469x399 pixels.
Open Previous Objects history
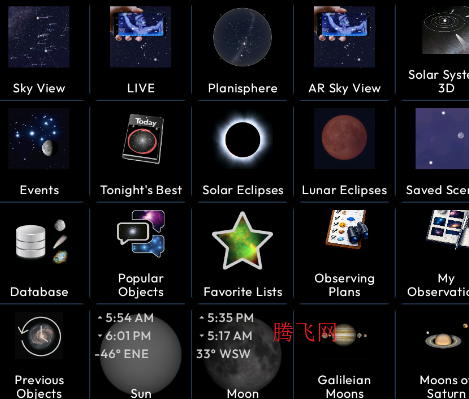click(39, 352)
